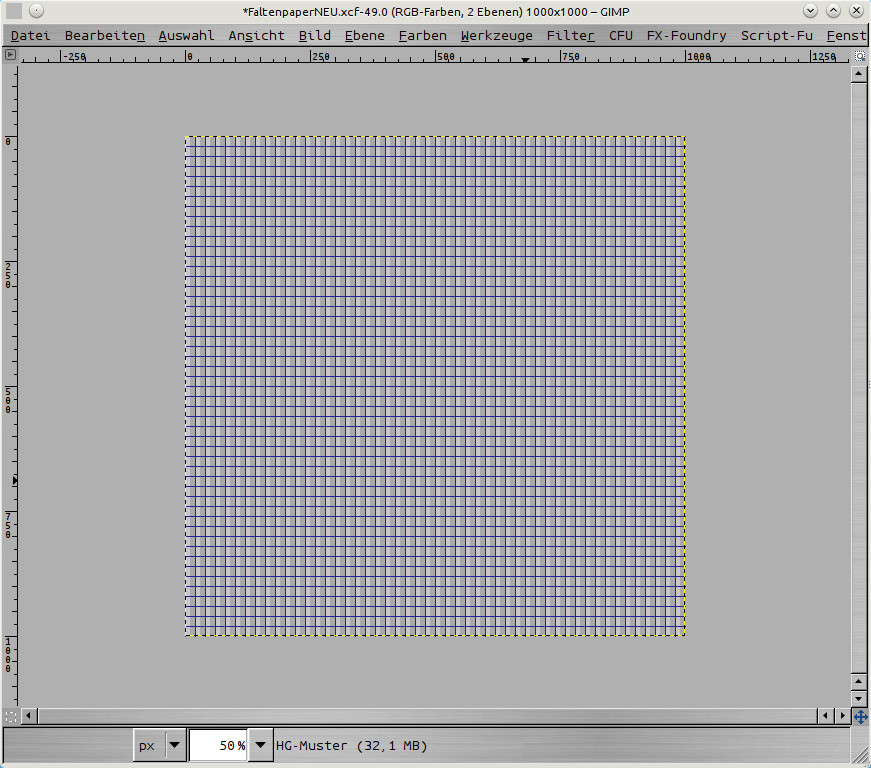Open the image menu triangle button beside the ruler
Image resolution: width=871 pixels, height=768 pixels.
11,55
